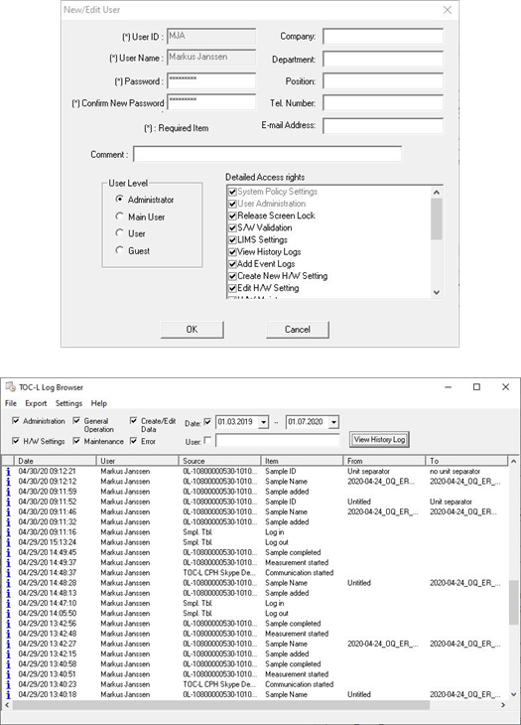Select the Main User level

tap(119, 216)
